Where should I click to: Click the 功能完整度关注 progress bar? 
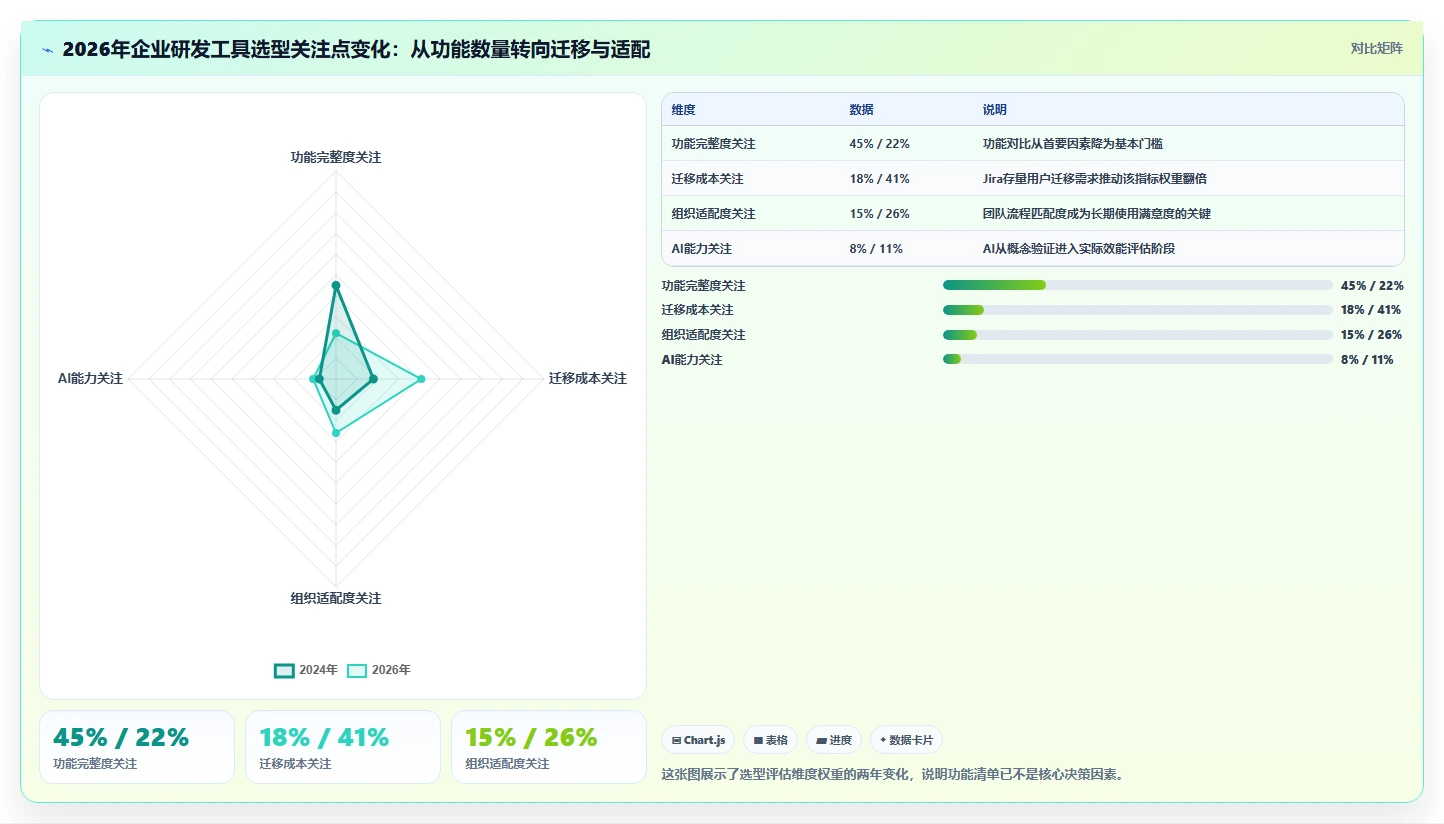click(1138, 285)
